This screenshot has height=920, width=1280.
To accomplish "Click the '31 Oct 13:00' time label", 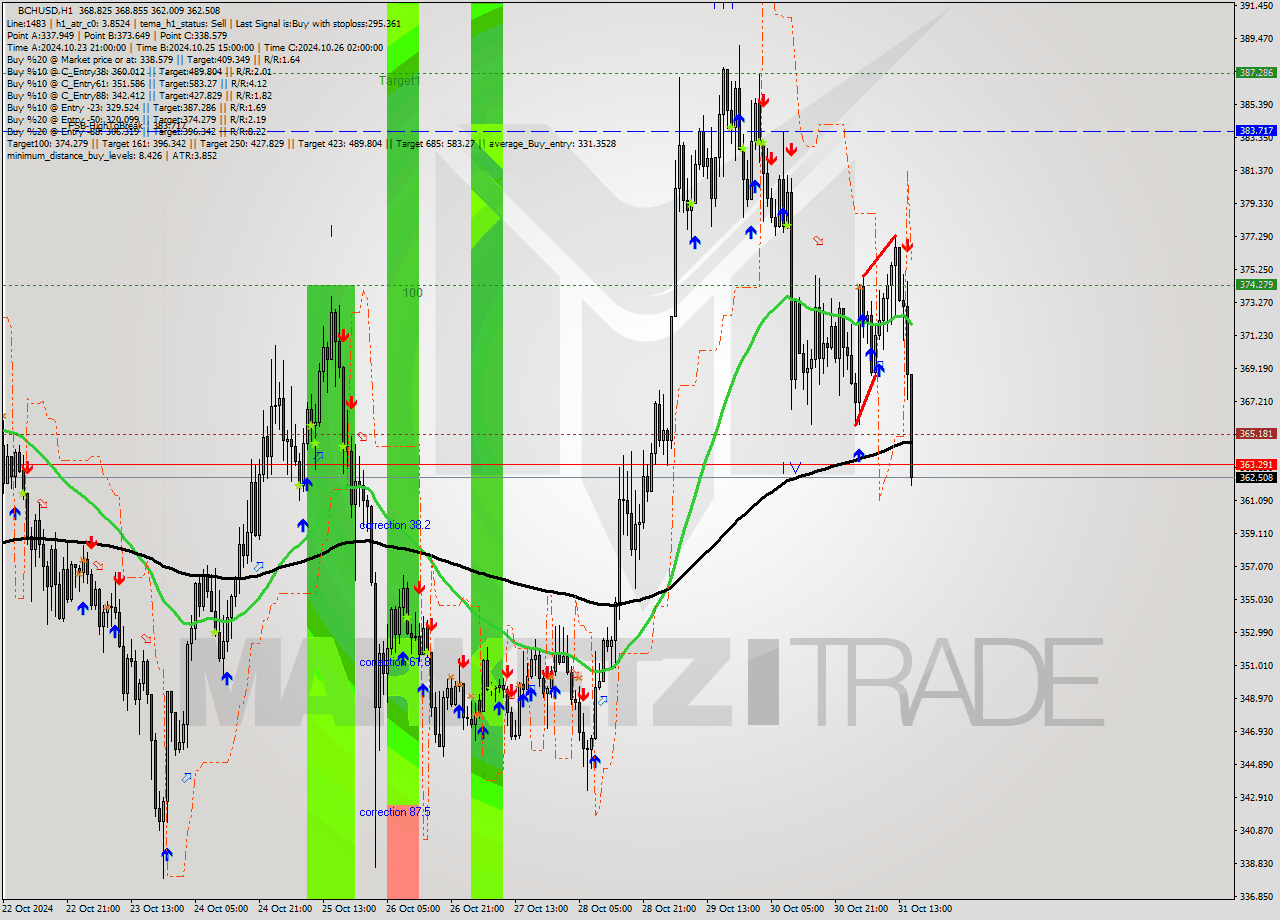I will [925, 909].
